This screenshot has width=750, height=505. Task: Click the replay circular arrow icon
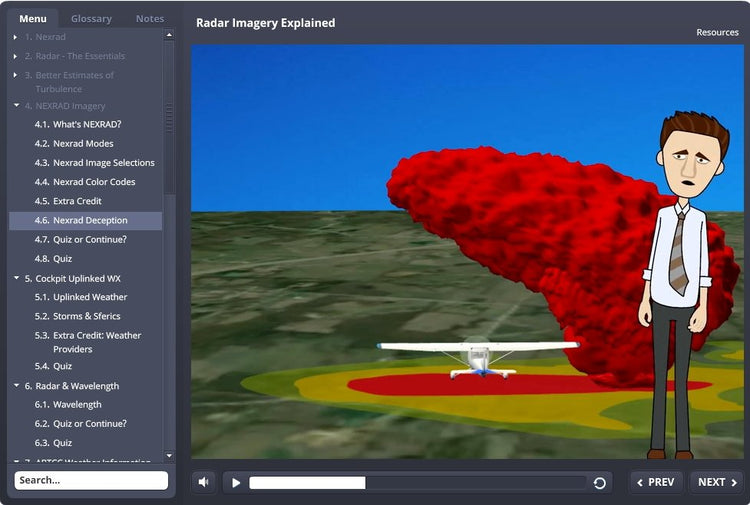pos(599,483)
